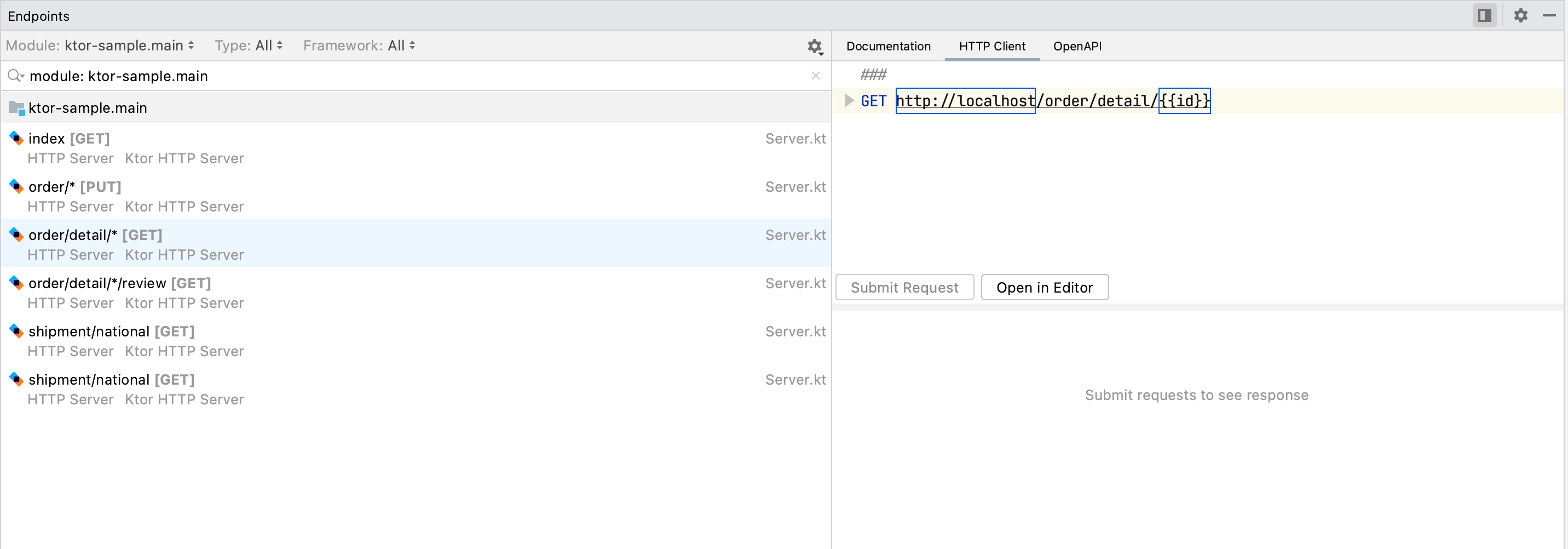
Task: Toggle the details panel layout icon
Action: 1484,15
